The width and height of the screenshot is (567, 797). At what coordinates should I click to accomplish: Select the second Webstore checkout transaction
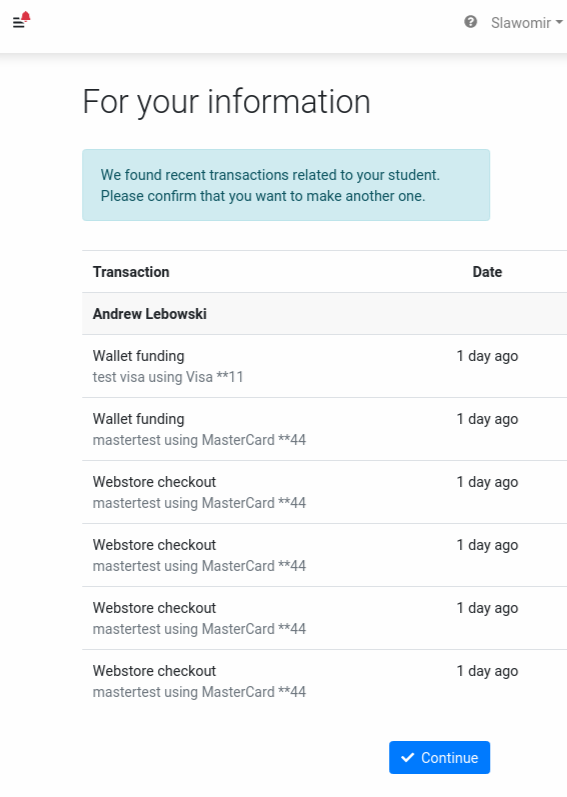(324, 555)
